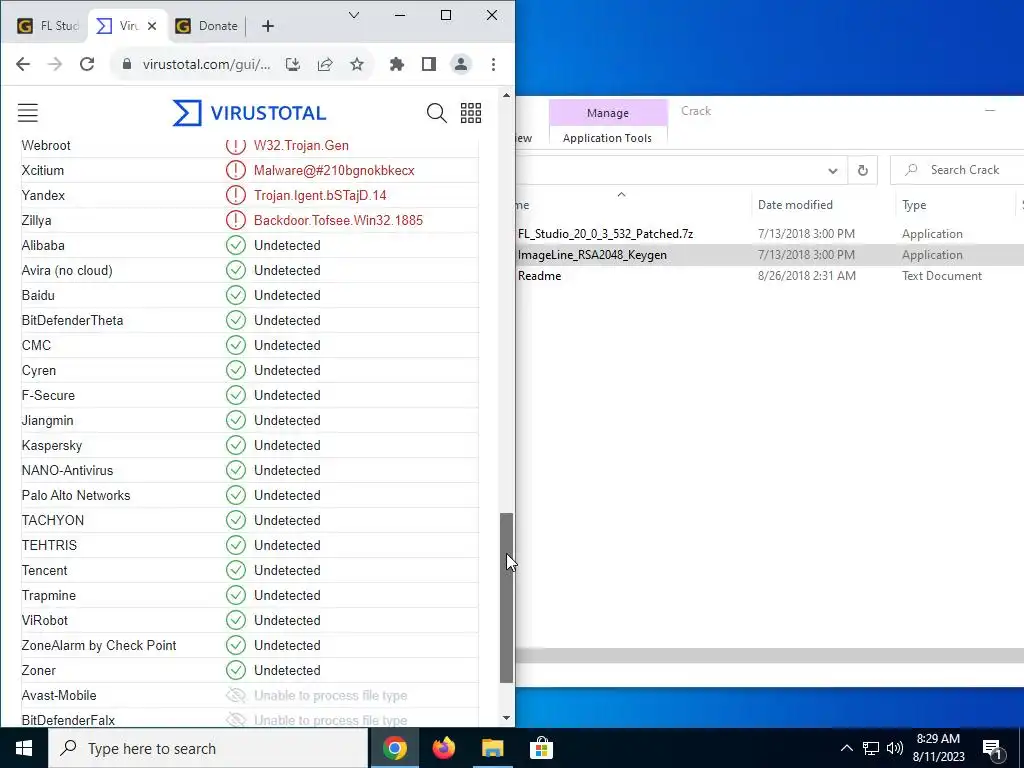
Task: Toggle Chrome side panel icon
Action: point(428,64)
